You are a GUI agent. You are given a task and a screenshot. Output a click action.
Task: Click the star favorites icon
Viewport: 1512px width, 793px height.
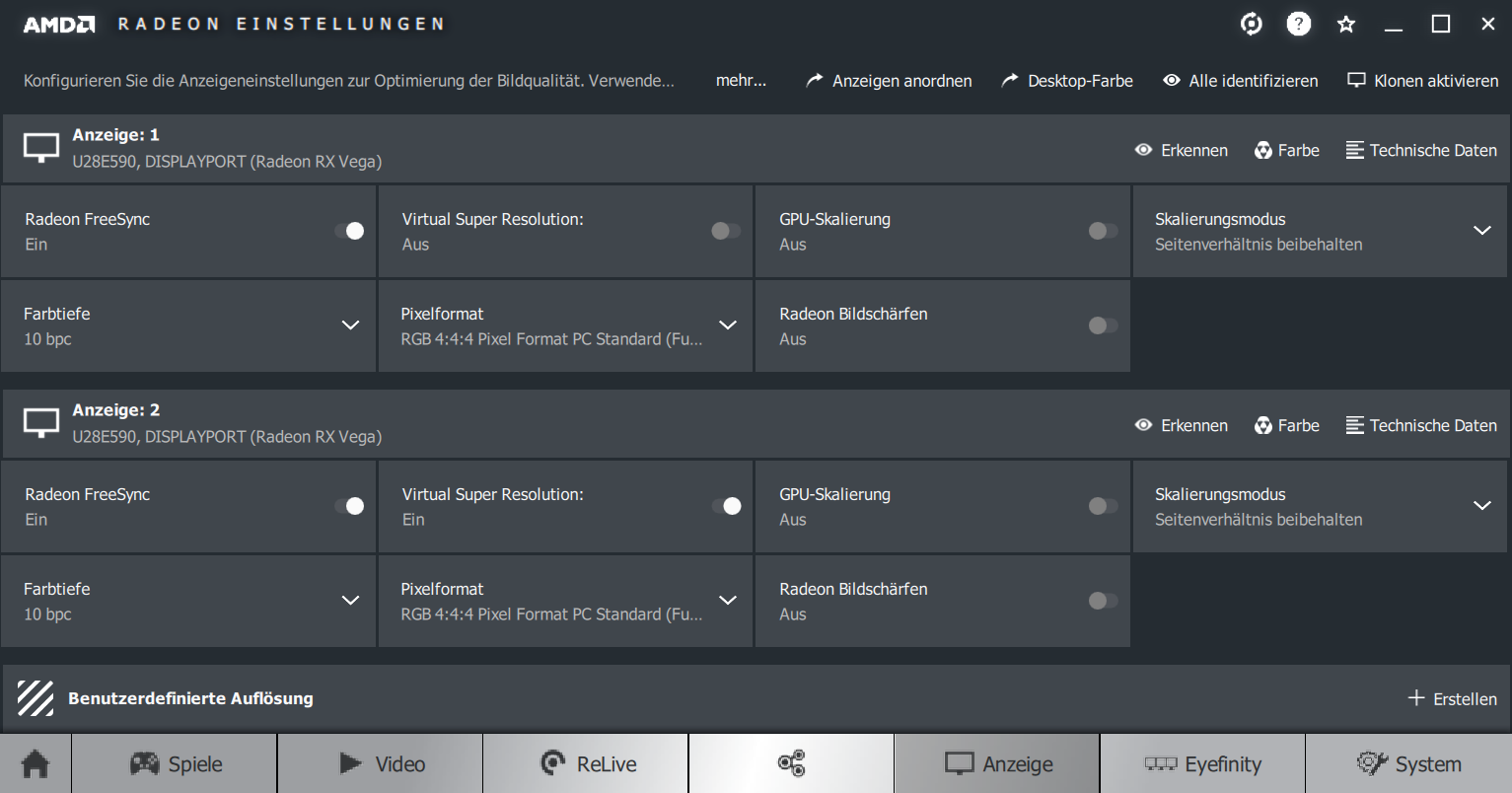[x=1346, y=24]
